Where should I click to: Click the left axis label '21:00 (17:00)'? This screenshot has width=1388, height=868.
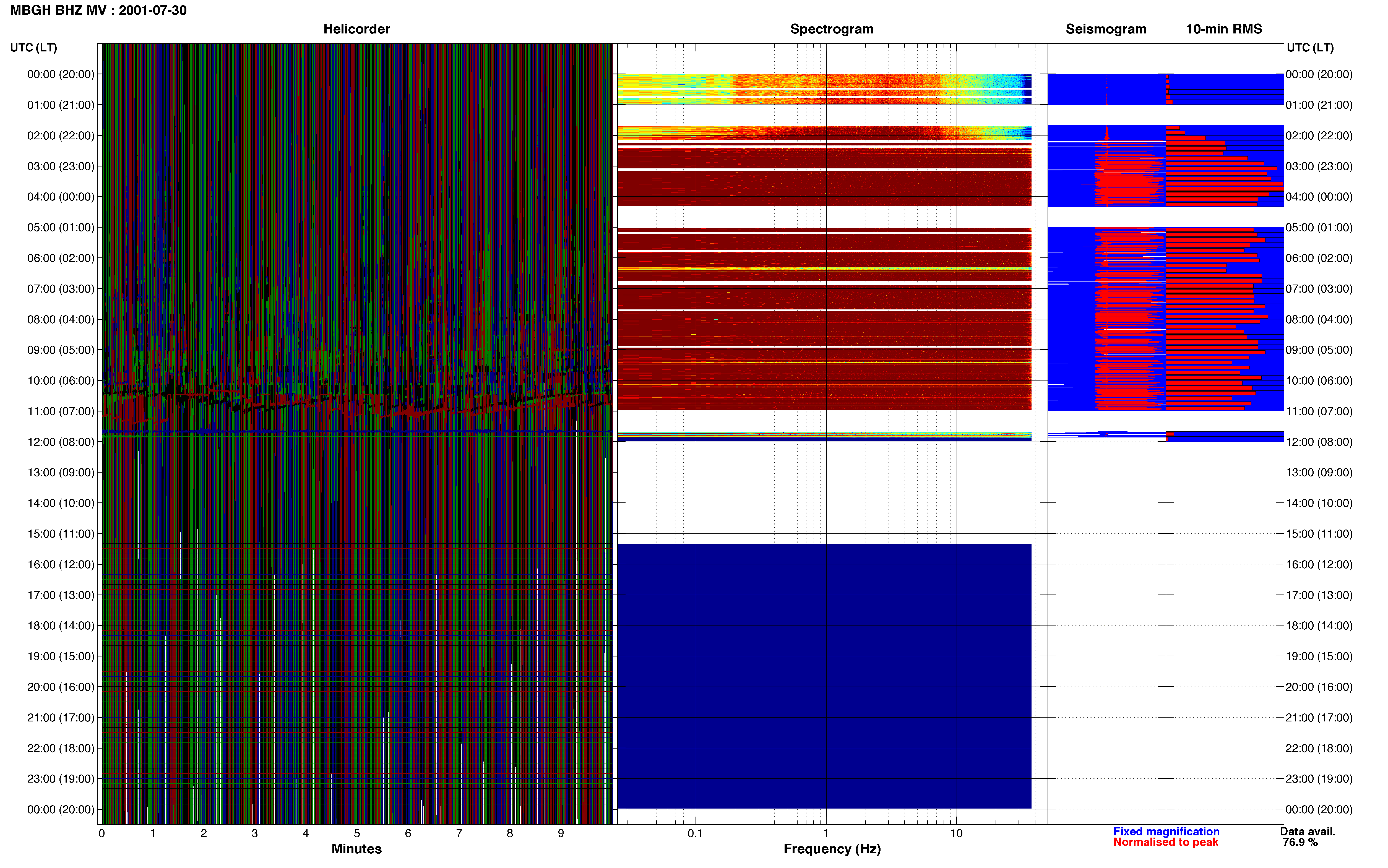point(61,718)
